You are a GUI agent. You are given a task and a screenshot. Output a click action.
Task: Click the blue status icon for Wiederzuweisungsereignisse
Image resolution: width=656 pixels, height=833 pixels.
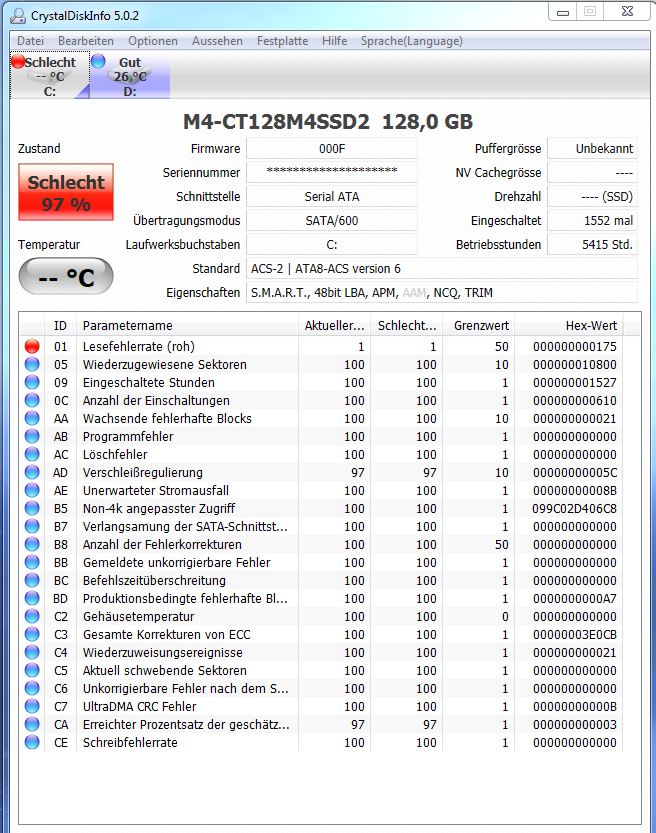(x=32, y=652)
